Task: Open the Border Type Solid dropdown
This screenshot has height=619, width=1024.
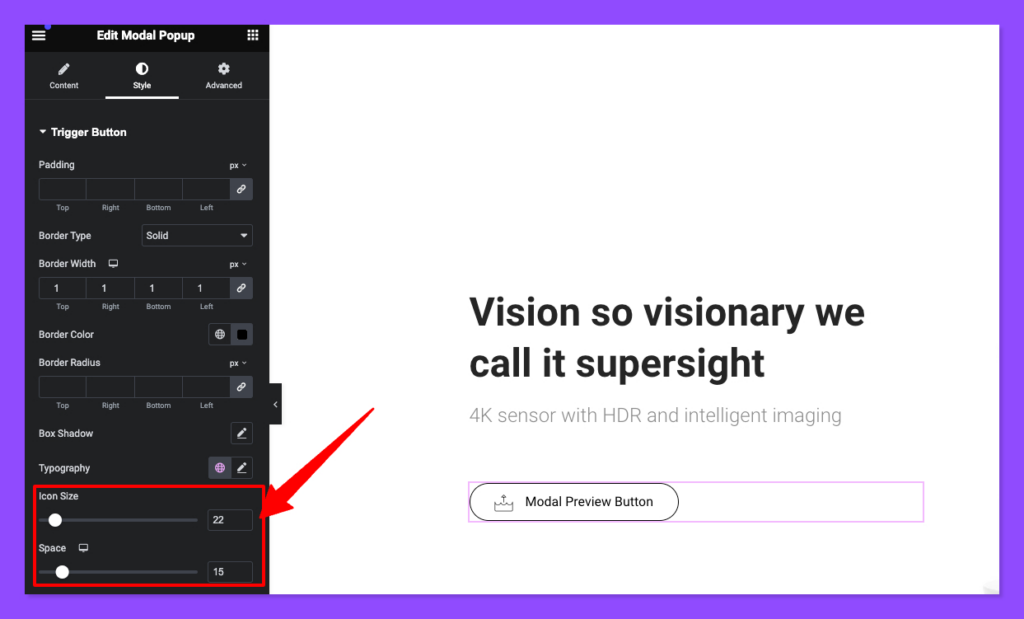Action: click(197, 235)
